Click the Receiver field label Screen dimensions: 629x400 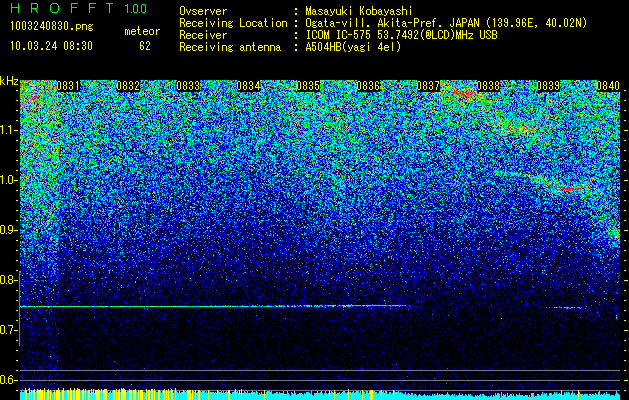[203, 35]
